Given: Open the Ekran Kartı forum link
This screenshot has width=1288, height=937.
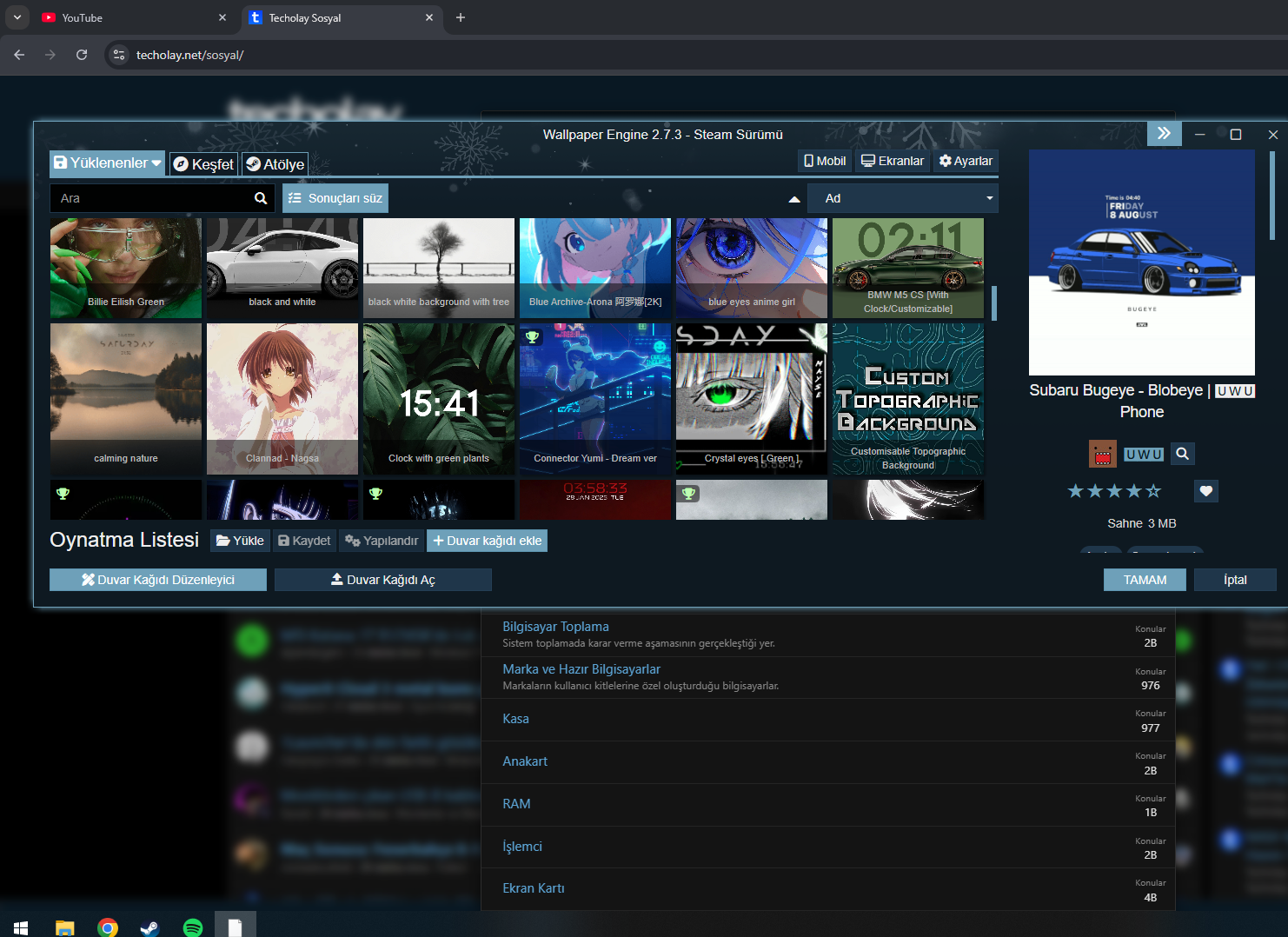Looking at the screenshot, I should pyautogui.click(x=534, y=888).
